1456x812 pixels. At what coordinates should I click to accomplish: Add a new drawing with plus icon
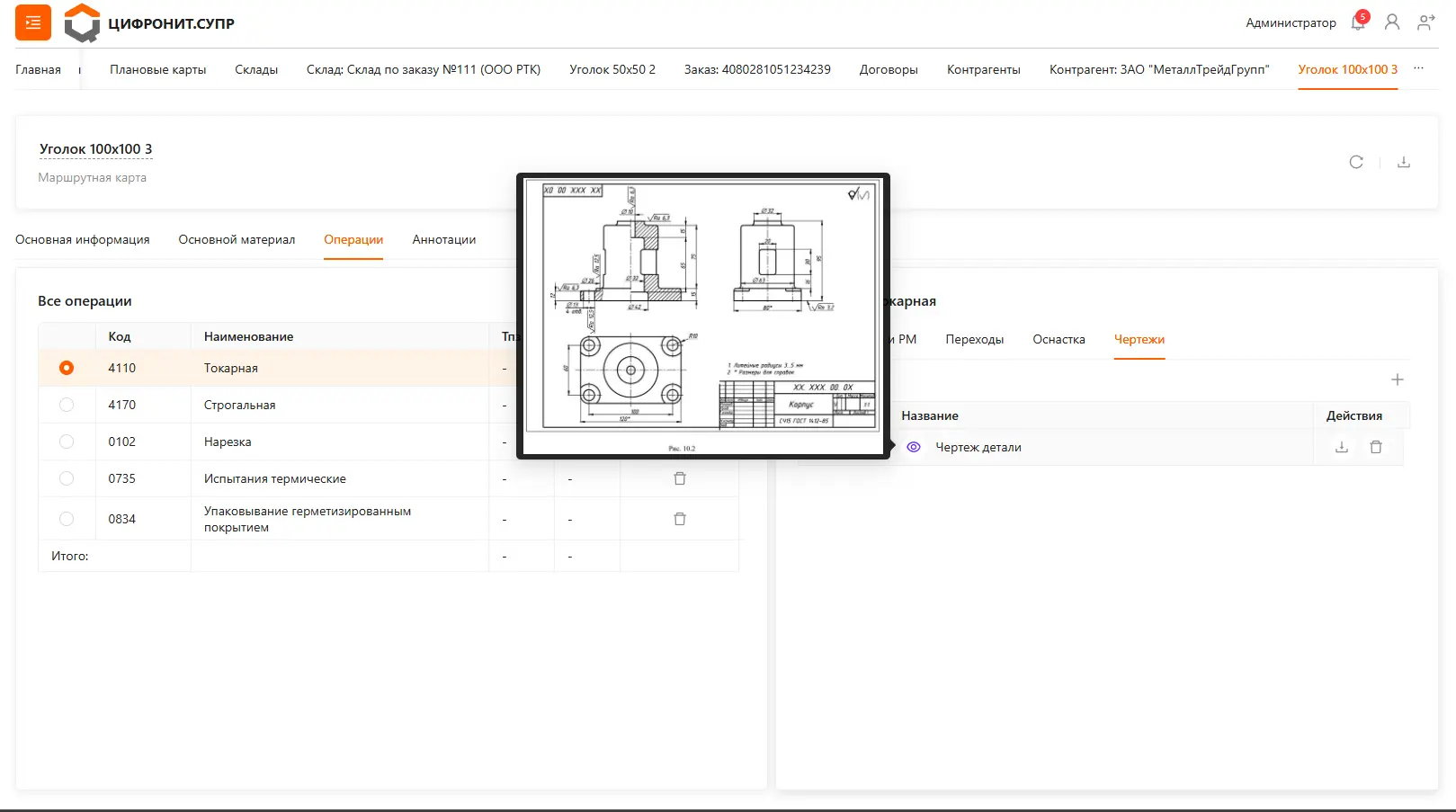pyautogui.click(x=1398, y=379)
